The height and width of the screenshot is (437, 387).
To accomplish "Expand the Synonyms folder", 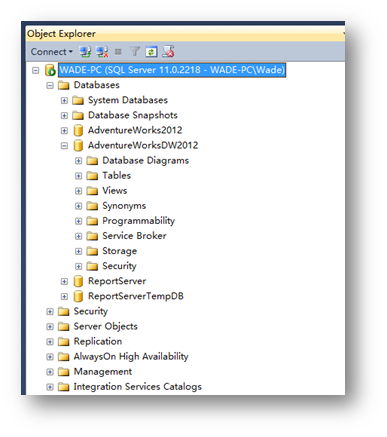I will click(x=78, y=206).
